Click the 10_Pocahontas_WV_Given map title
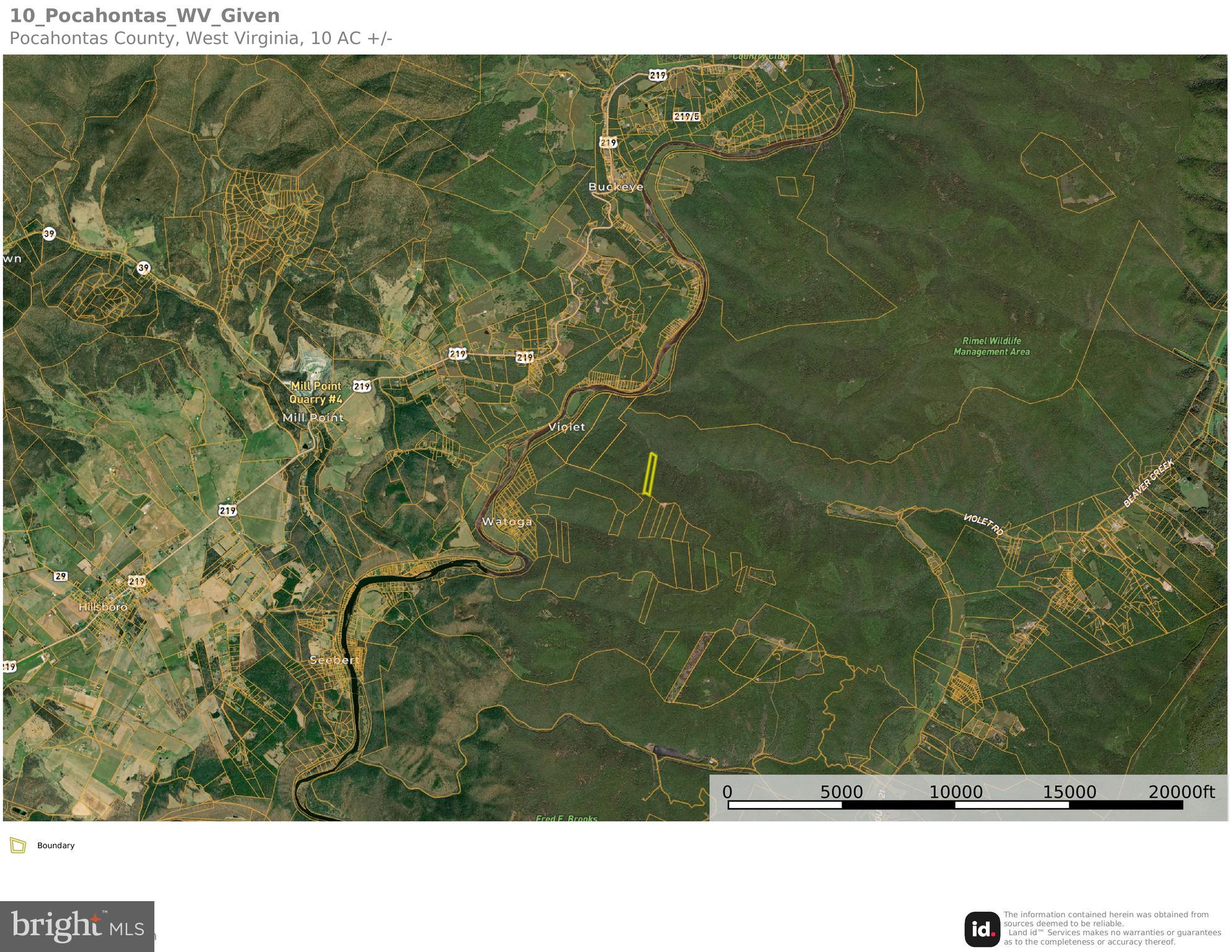 pyautogui.click(x=144, y=16)
